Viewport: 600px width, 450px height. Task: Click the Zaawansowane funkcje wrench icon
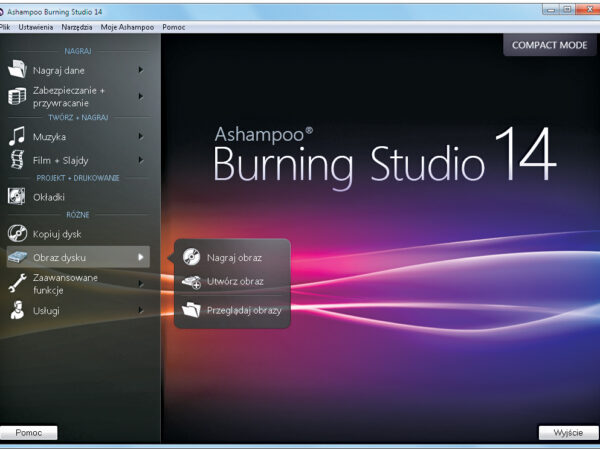click(x=17, y=284)
